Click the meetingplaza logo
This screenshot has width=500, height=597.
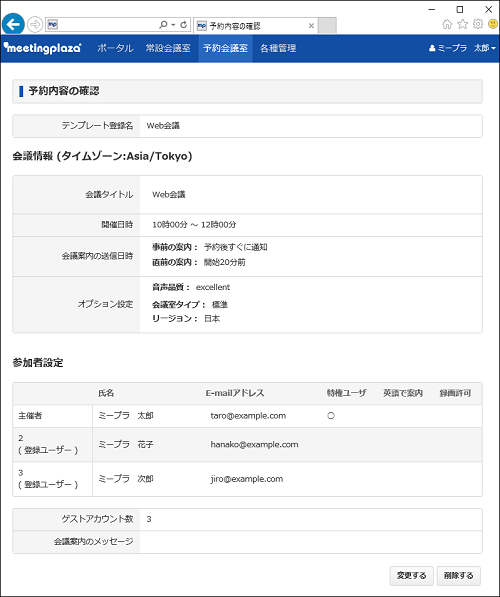pyautogui.click(x=42, y=48)
